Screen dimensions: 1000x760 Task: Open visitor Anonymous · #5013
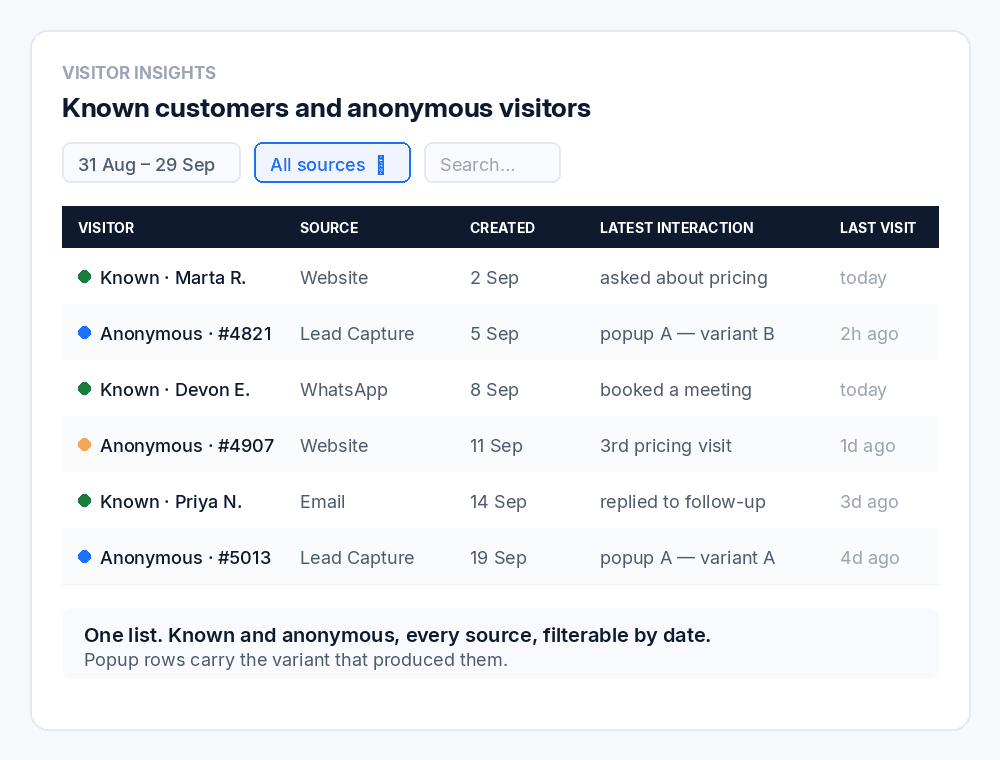tap(185, 559)
